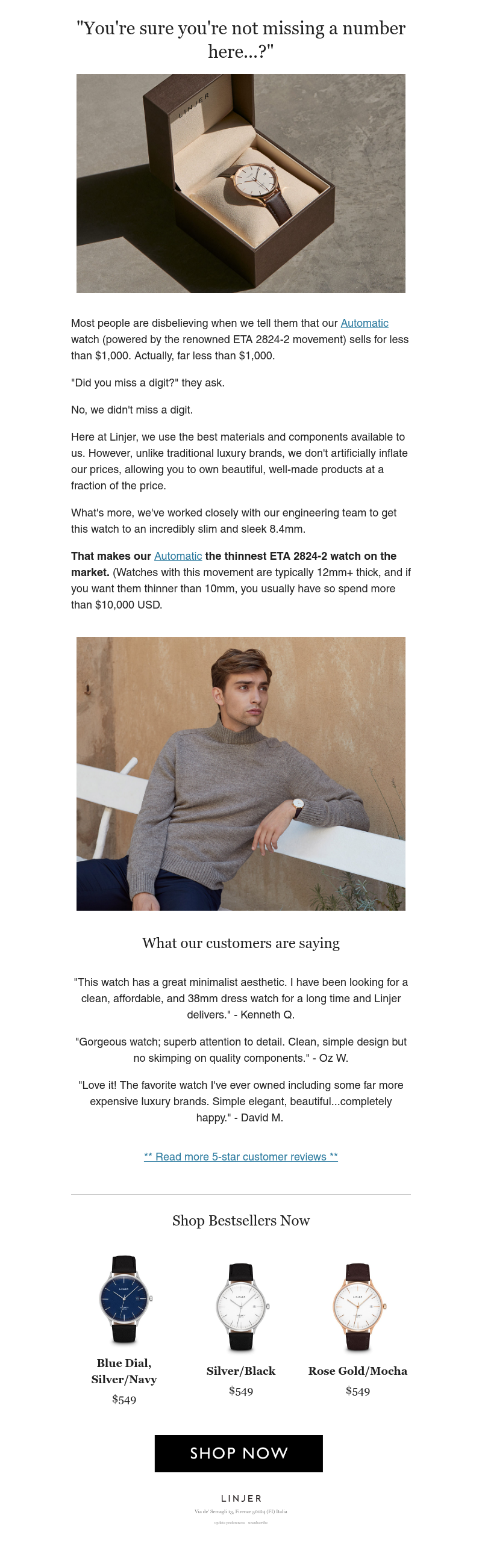Open the Silver/Black product title

pyautogui.click(x=240, y=1371)
